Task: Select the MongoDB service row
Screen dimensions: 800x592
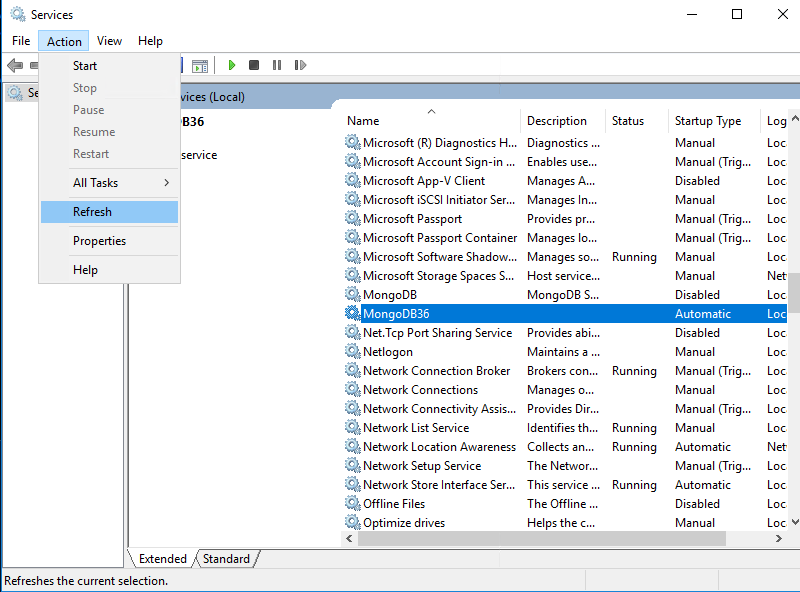Action: [x=565, y=294]
